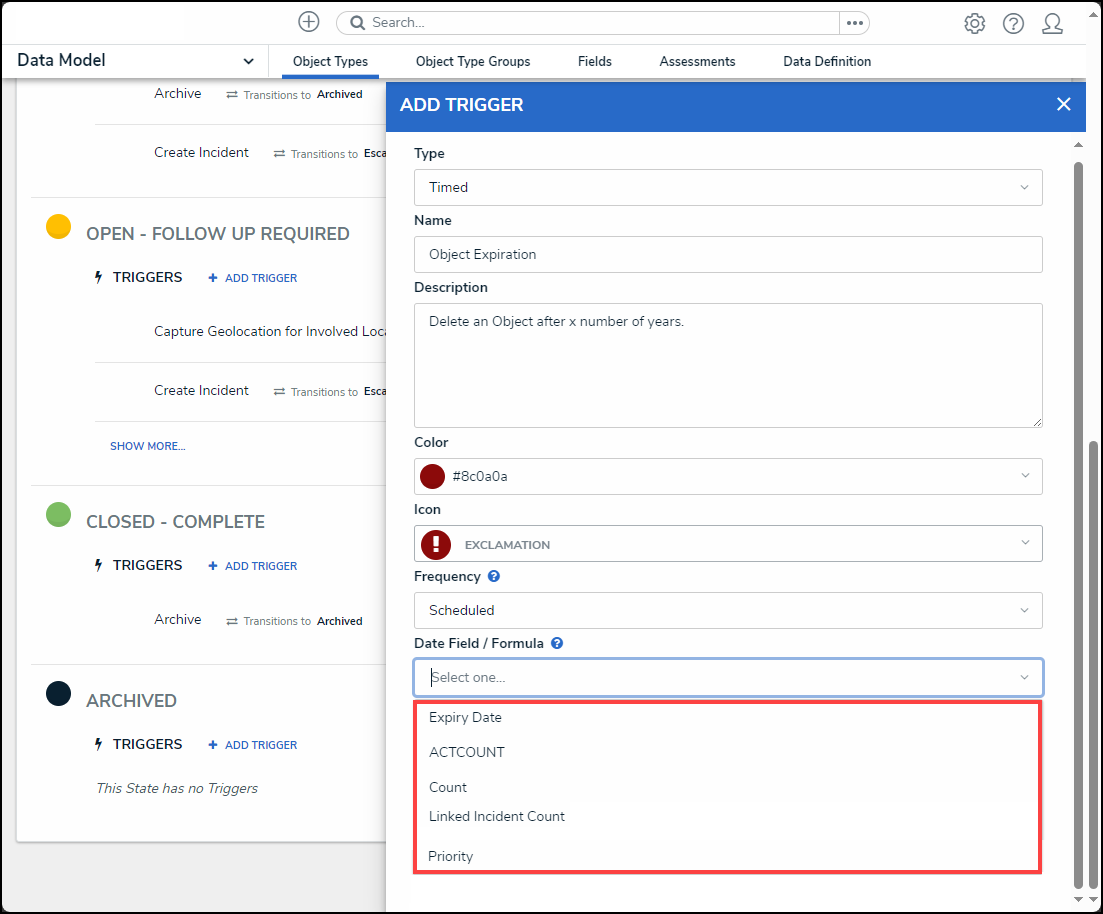
Task: Close the Add Trigger panel
Action: [x=1063, y=105]
